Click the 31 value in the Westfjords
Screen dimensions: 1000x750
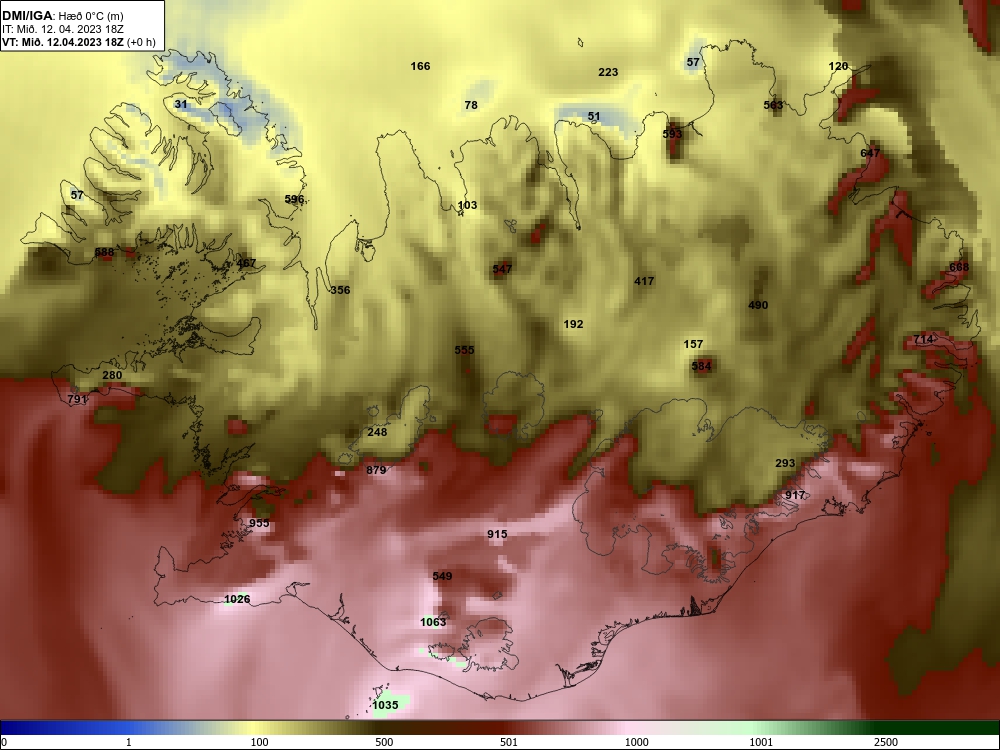181,105
